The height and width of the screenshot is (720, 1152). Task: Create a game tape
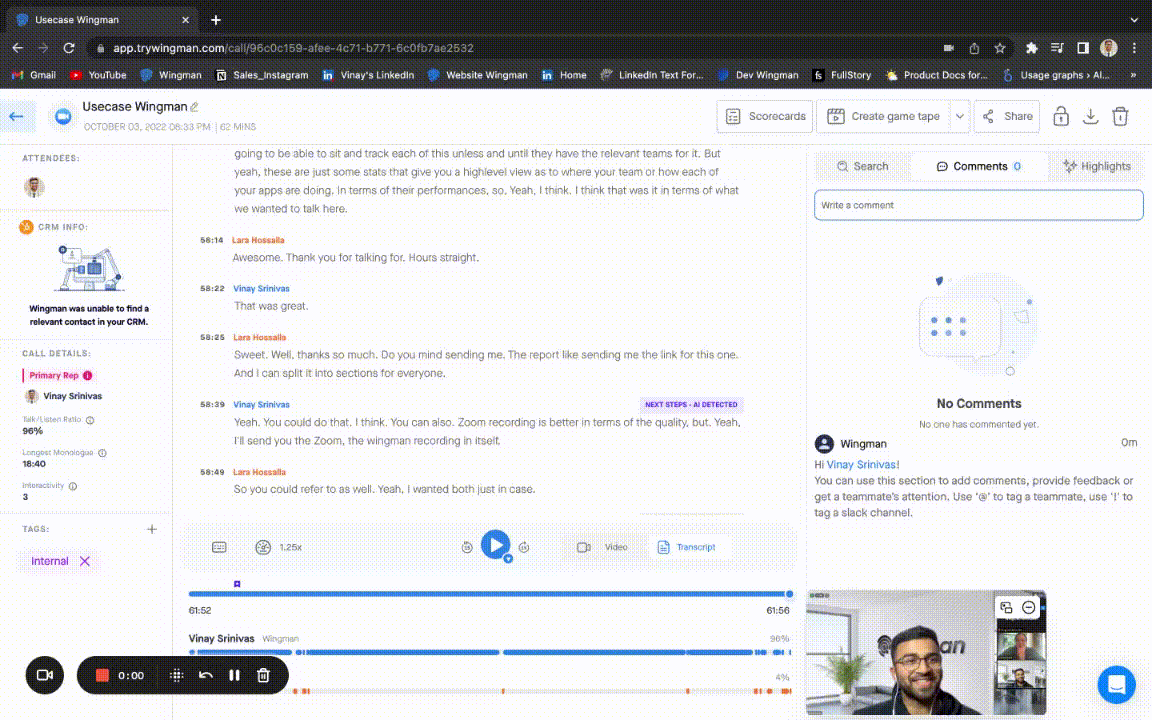(884, 116)
